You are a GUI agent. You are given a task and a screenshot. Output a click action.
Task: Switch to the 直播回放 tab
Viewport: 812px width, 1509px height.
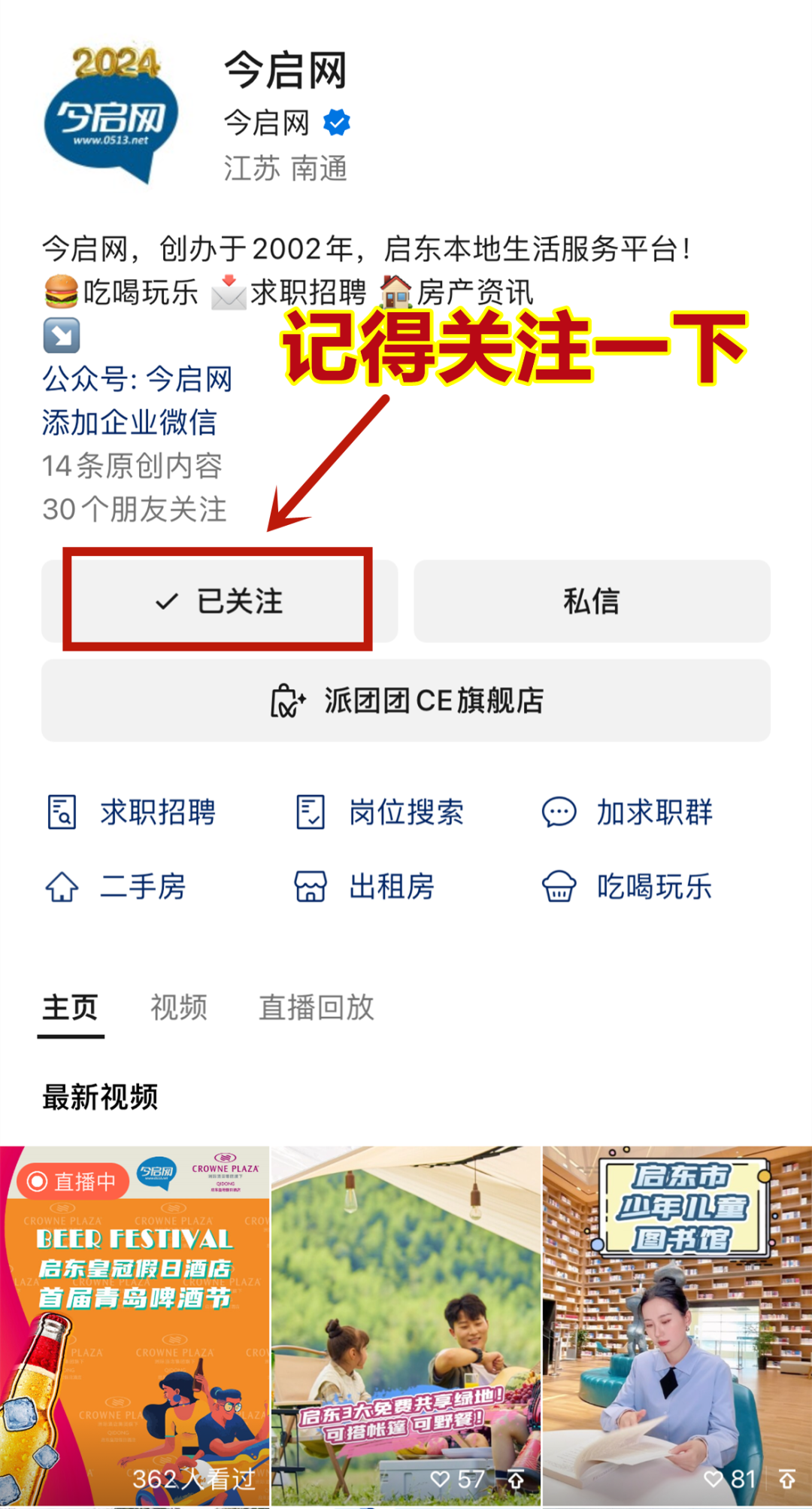(316, 1007)
